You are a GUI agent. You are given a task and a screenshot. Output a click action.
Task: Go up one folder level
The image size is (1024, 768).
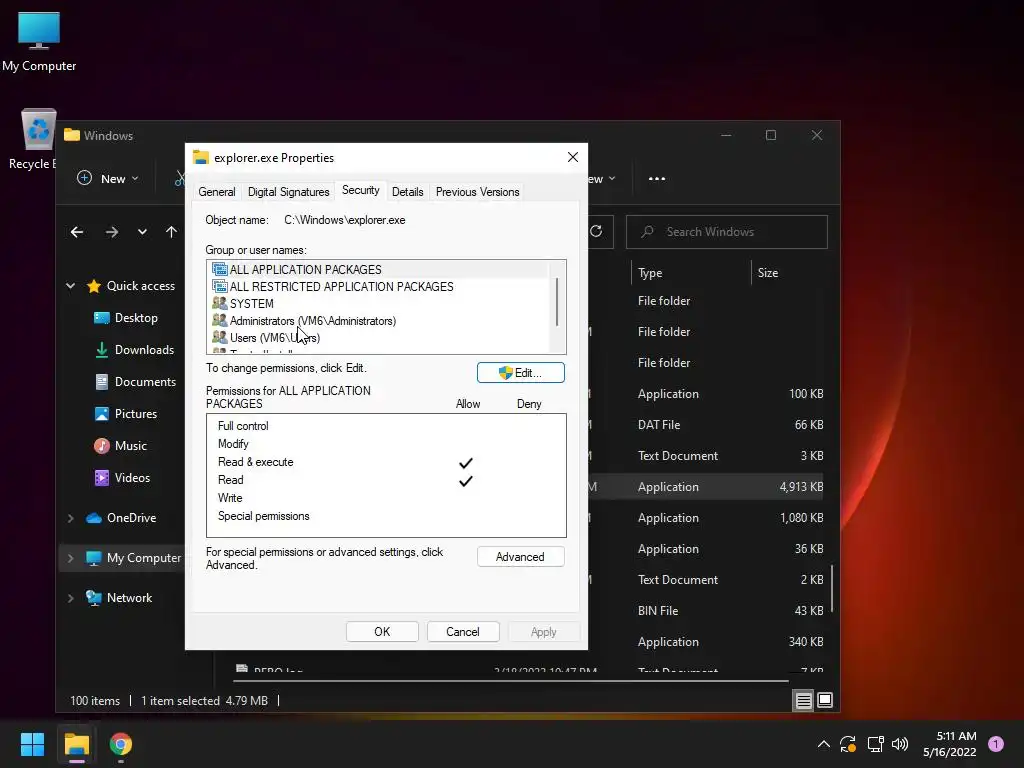(x=171, y=232)
